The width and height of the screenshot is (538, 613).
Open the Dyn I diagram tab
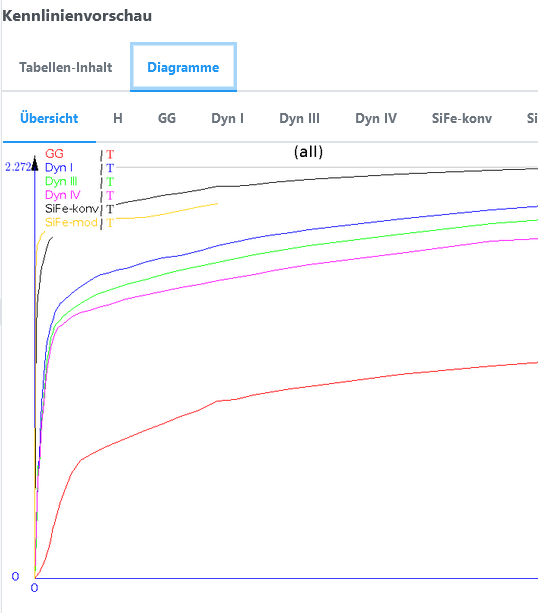(x=228, y=118)
